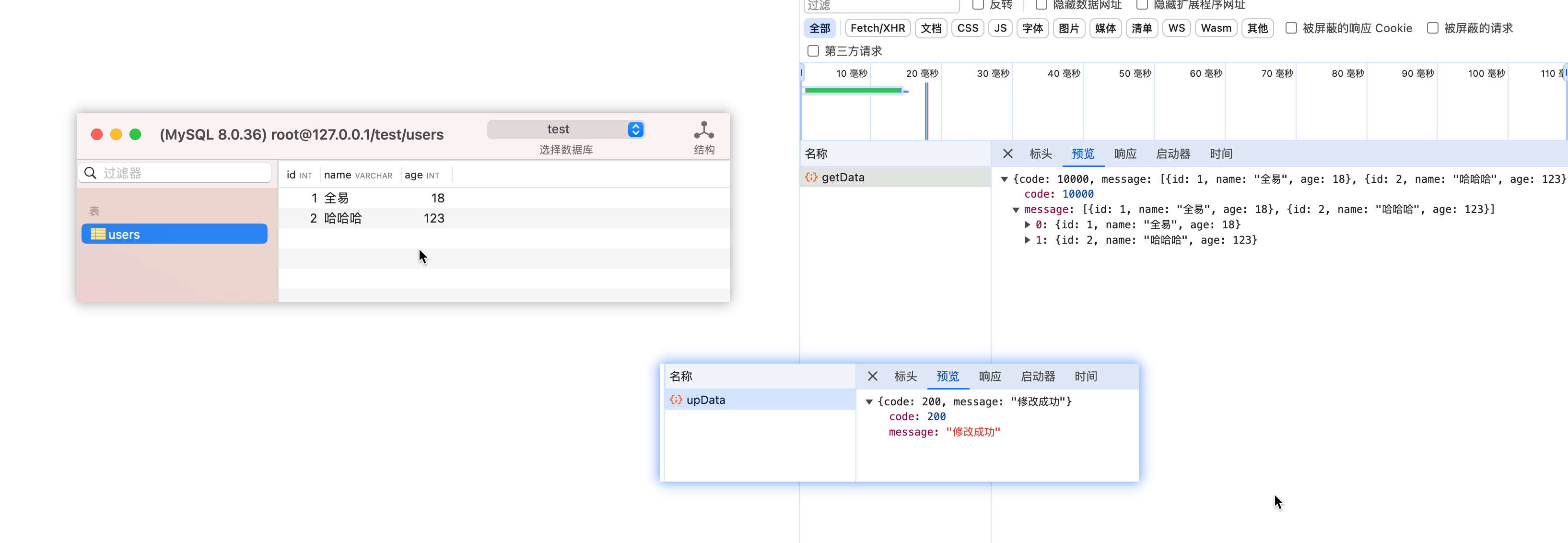The height and width of the screenshot is (543, 1568).
Task: Enable the third-party requests (第三方请求) checkbox
Action: [x=813, y=51]
